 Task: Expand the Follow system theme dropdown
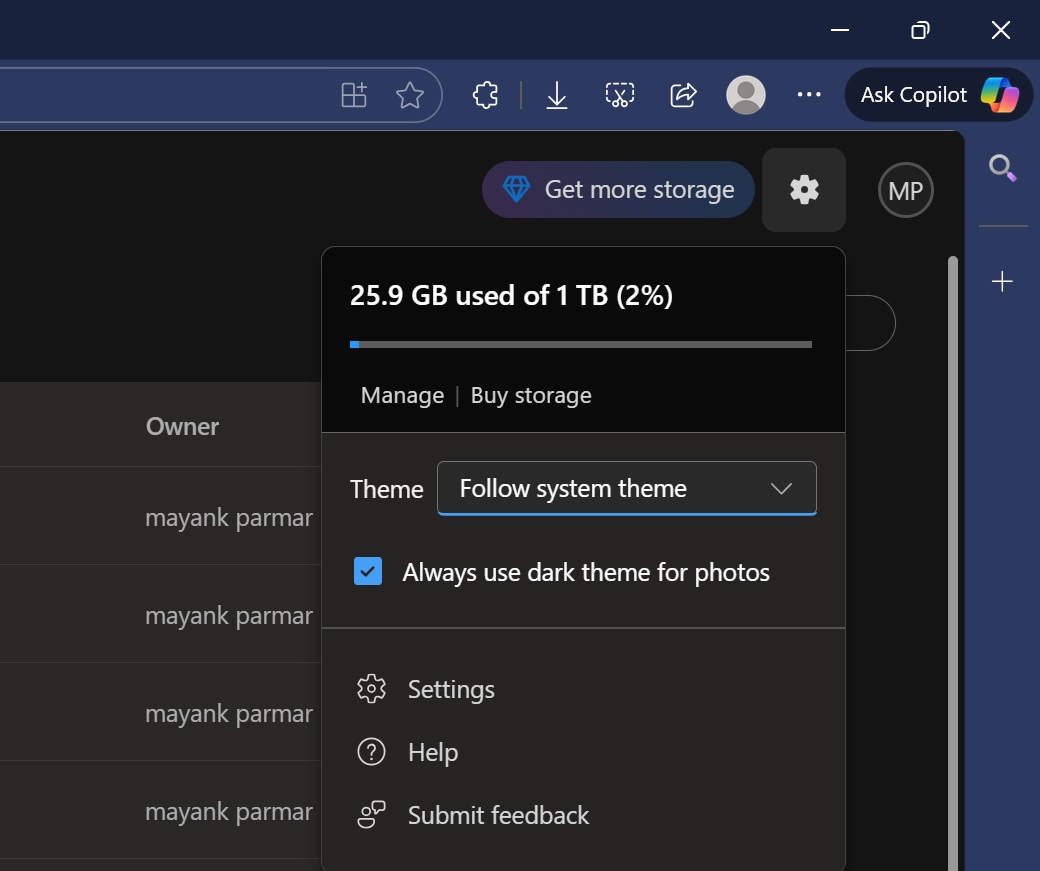pyautogui.click(x=627, y=489)
